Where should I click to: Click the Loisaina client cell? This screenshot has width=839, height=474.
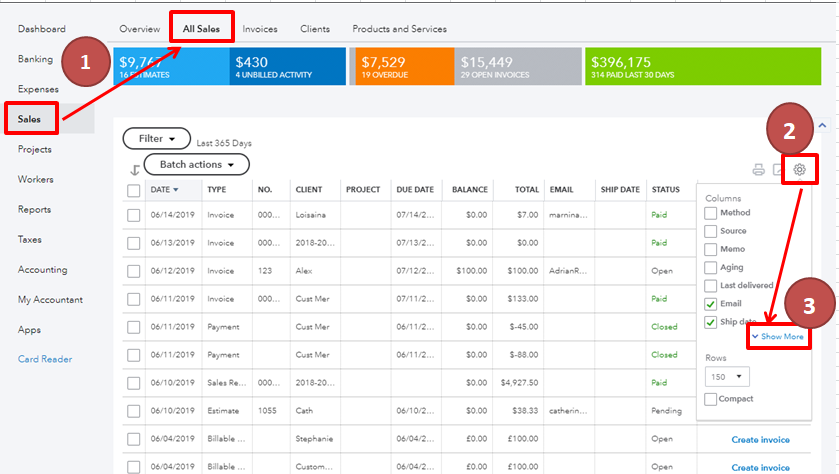(x=310, y=215)
